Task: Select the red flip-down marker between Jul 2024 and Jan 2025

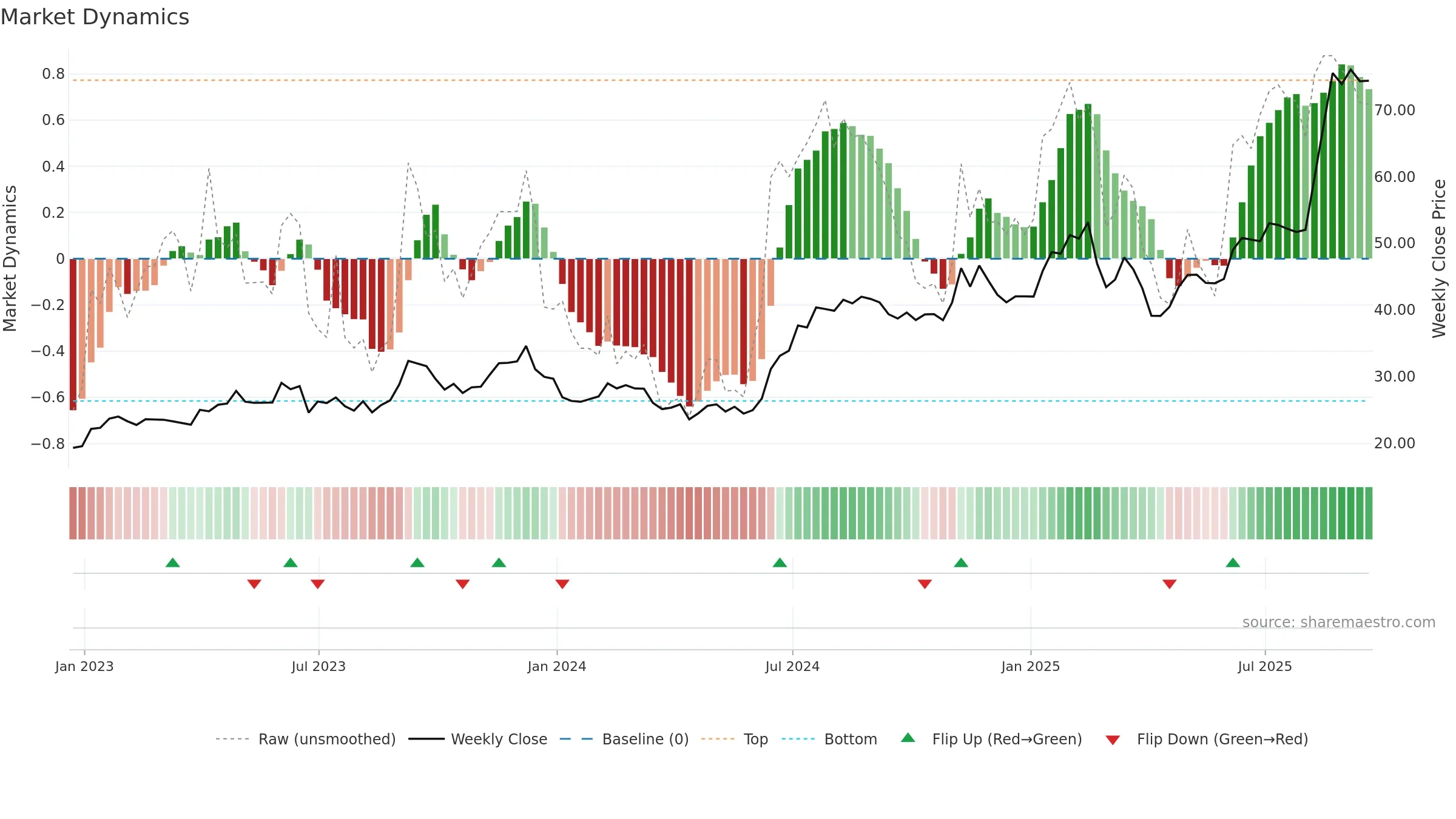Action: 925,584
